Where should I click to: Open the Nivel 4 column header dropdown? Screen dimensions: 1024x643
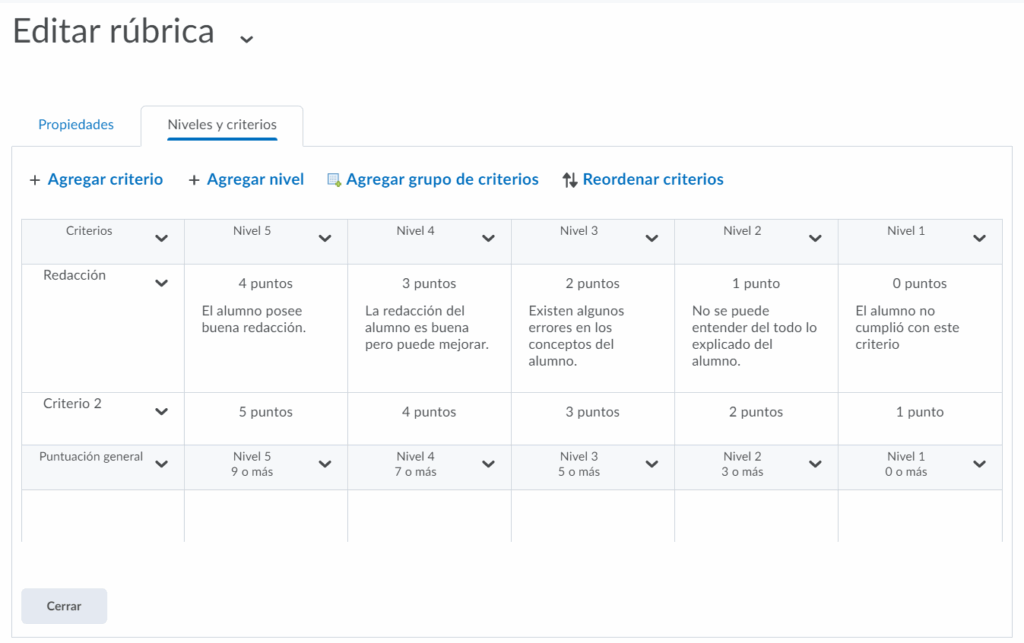click(488, 238)
